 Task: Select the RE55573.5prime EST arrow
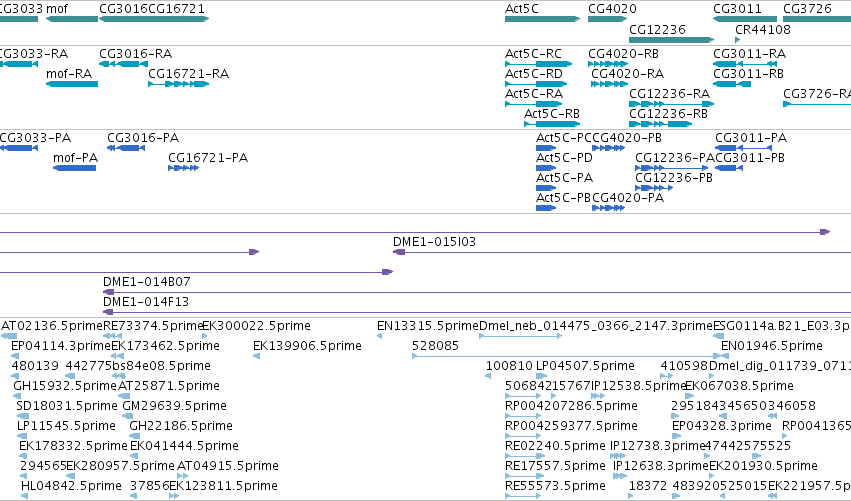[523, 496]
